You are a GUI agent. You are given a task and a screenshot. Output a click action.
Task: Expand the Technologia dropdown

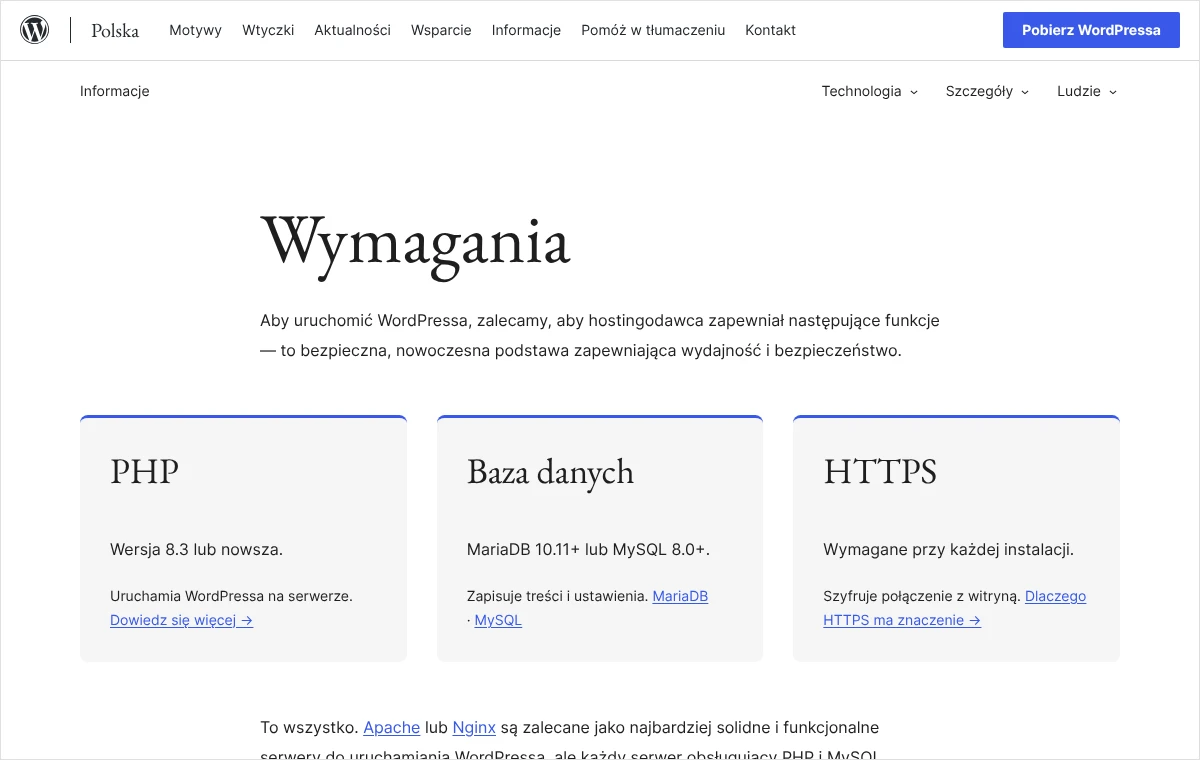tap(869, 91)
